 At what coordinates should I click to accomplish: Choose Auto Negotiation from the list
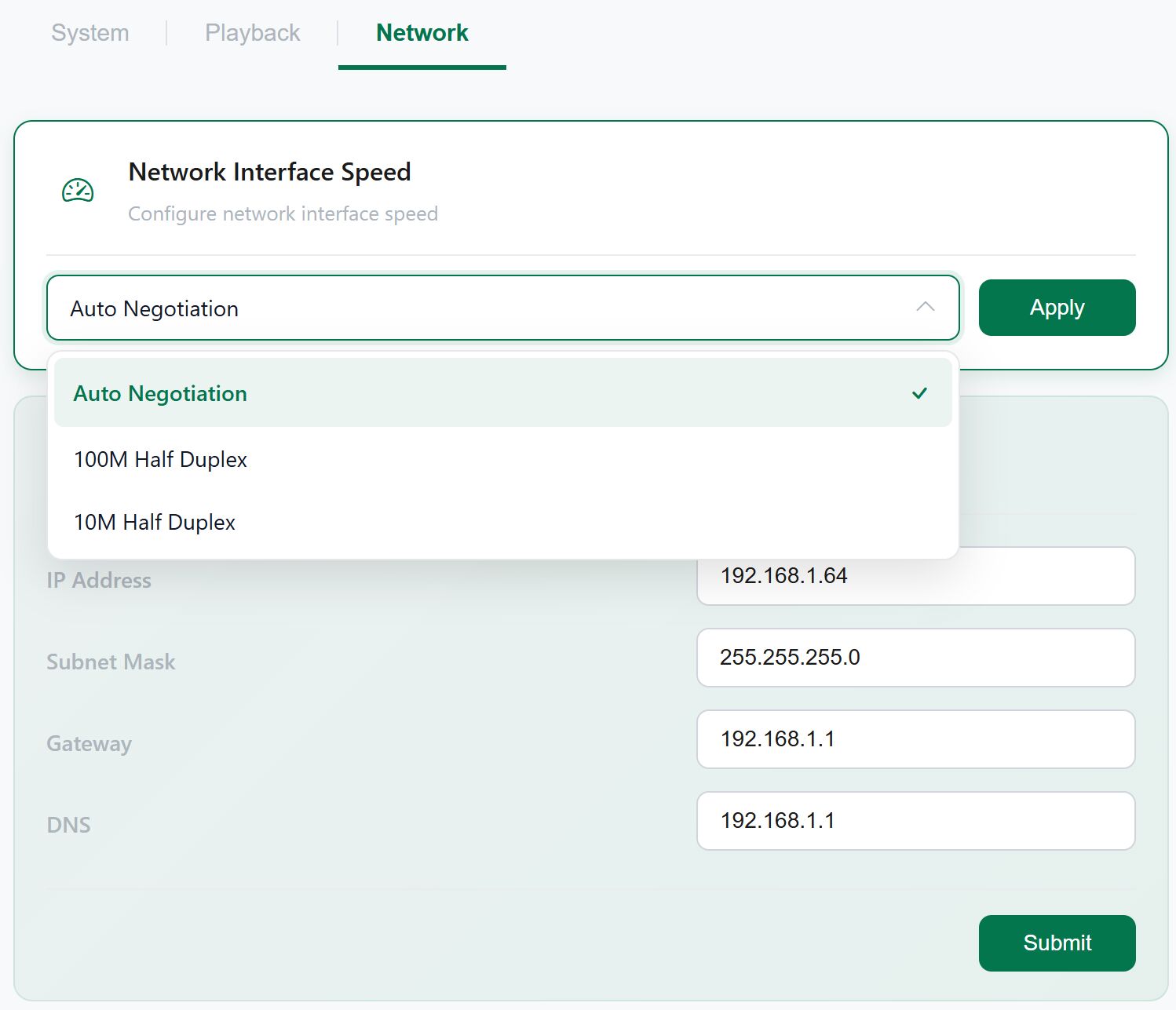502,392
